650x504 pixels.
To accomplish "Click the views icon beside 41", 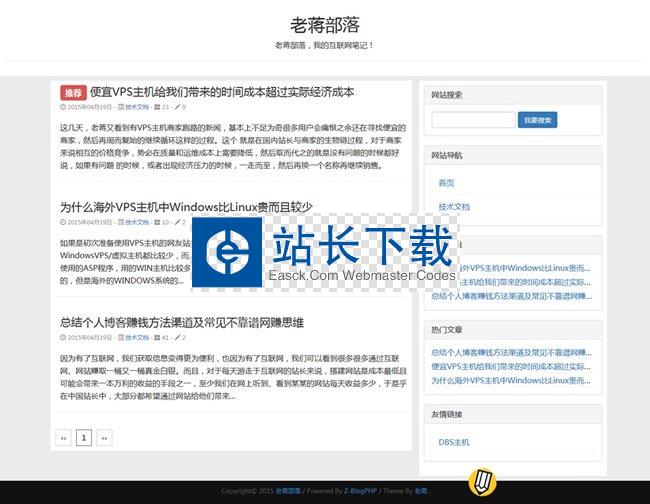I will (157, 337).
